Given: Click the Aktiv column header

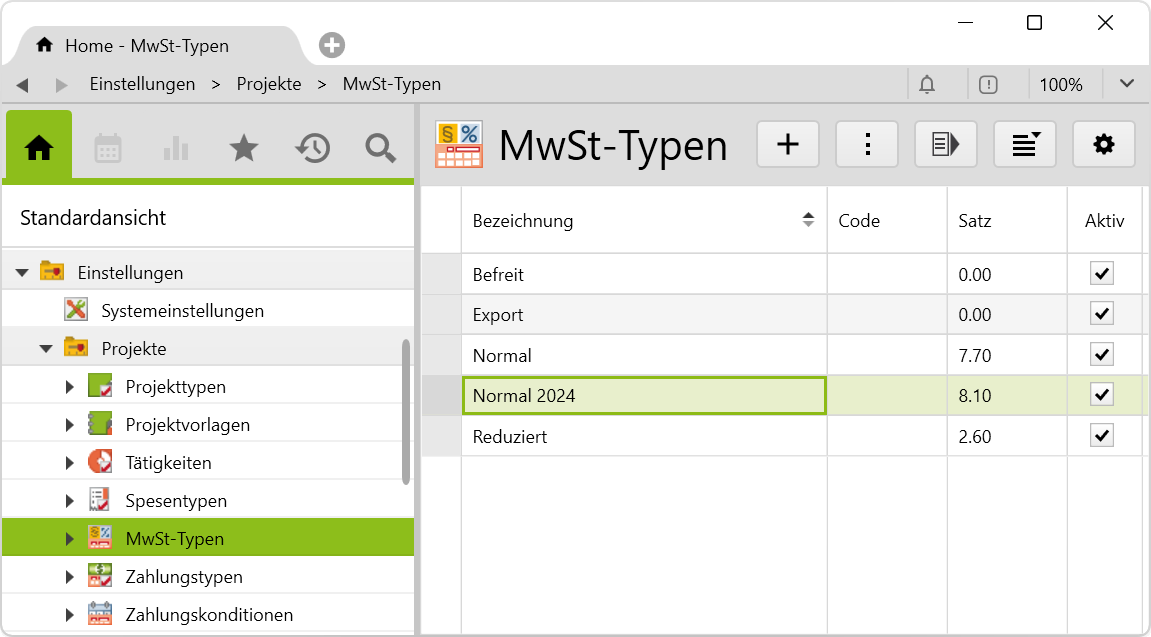Looking at the screenshot, I should [x=1105, y=220].
